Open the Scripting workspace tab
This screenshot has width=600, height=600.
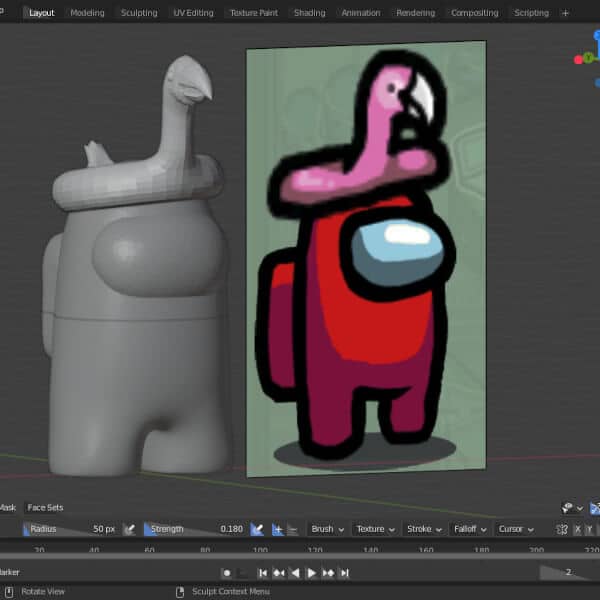pyautogui.click(x=531, y=13)
